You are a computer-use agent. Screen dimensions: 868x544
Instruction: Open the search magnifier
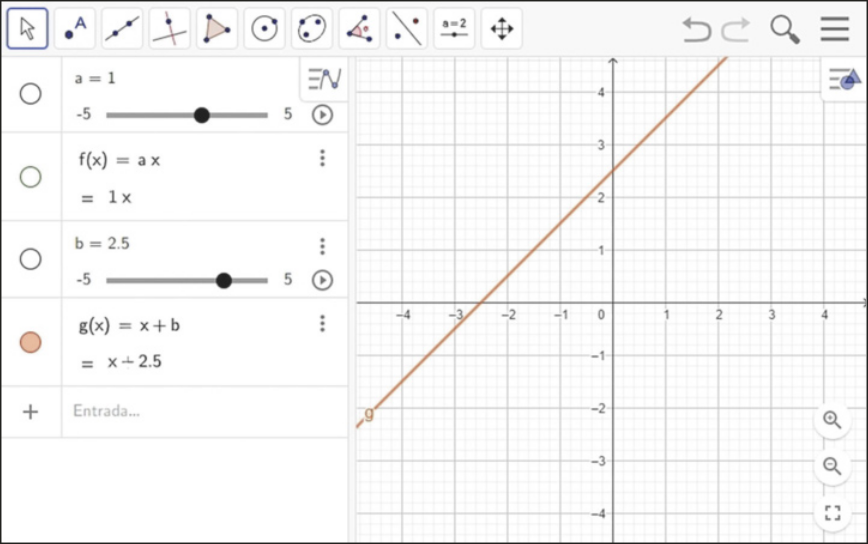coord(785,29)
